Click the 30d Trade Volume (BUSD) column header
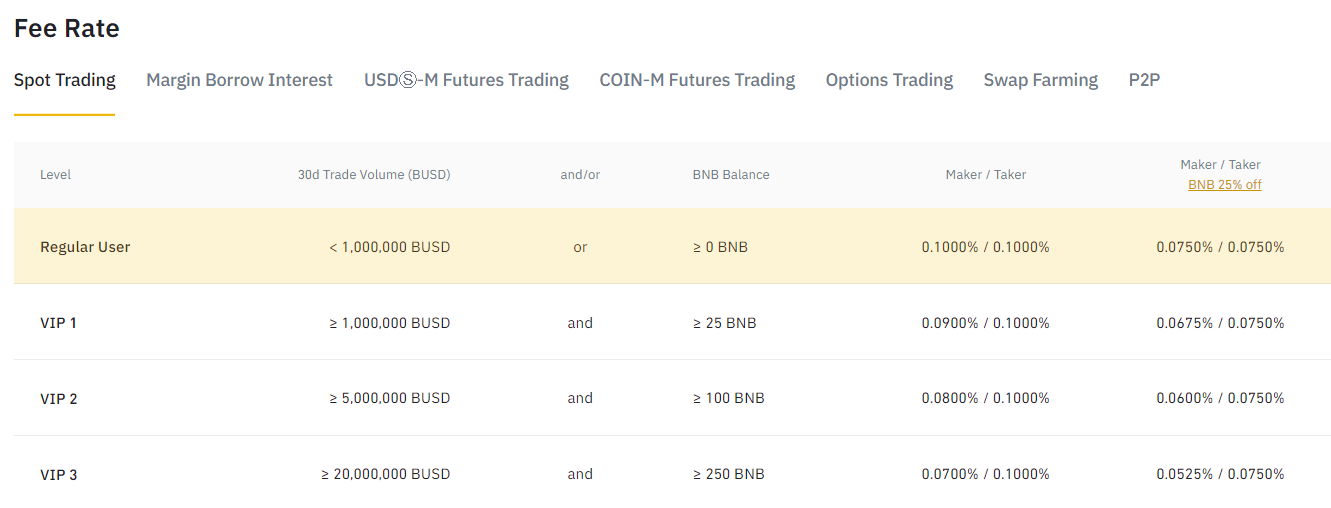 [x=374, y=175]
